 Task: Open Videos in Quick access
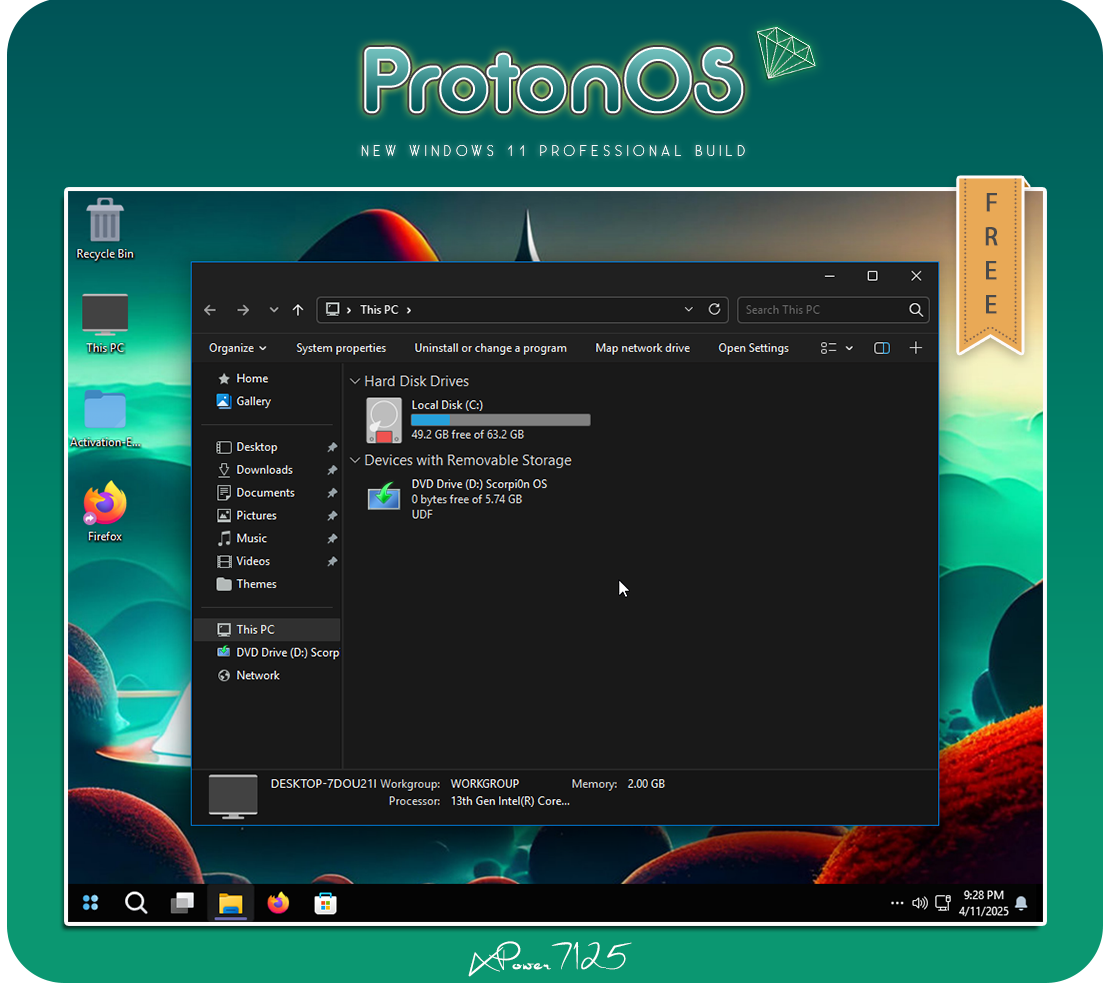[x=243, y=562]
